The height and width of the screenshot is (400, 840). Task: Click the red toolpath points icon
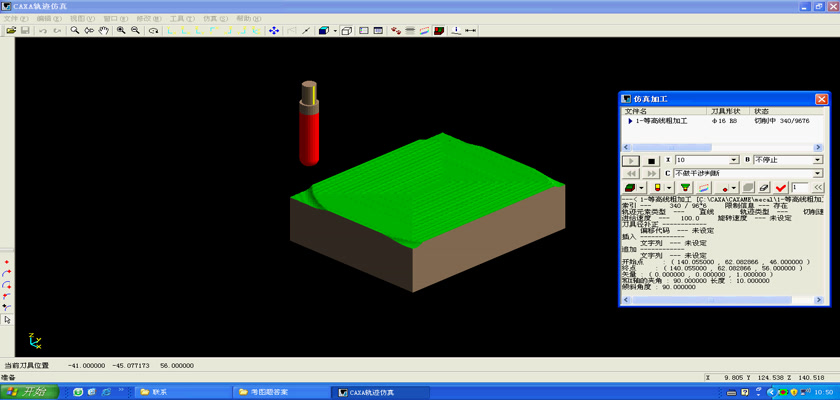coord(396,31)
